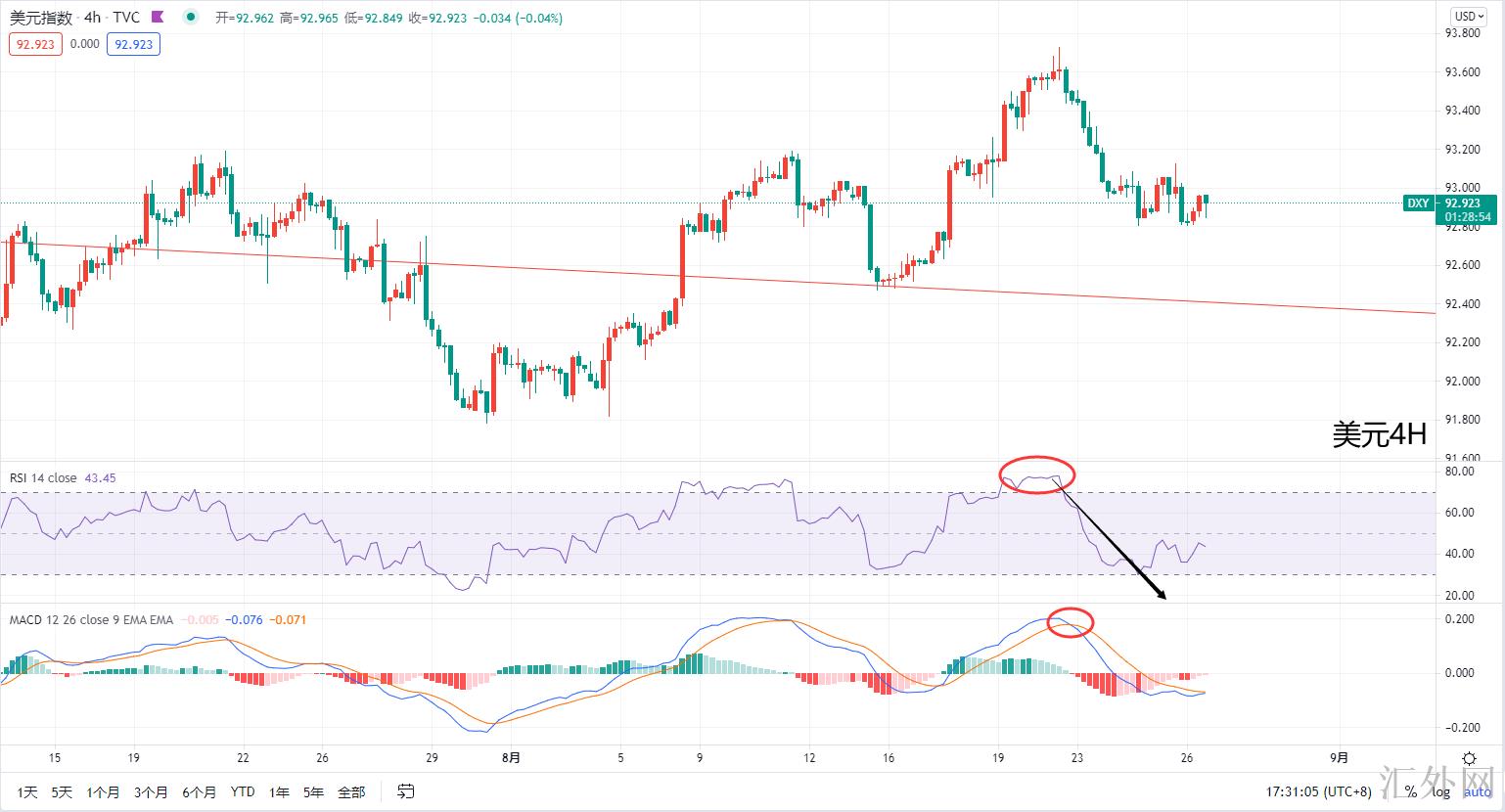Image resolution: width=1505 pixels, height=812 pixels.
Task: Click the 29 date axis label
Action: point(432,757)
